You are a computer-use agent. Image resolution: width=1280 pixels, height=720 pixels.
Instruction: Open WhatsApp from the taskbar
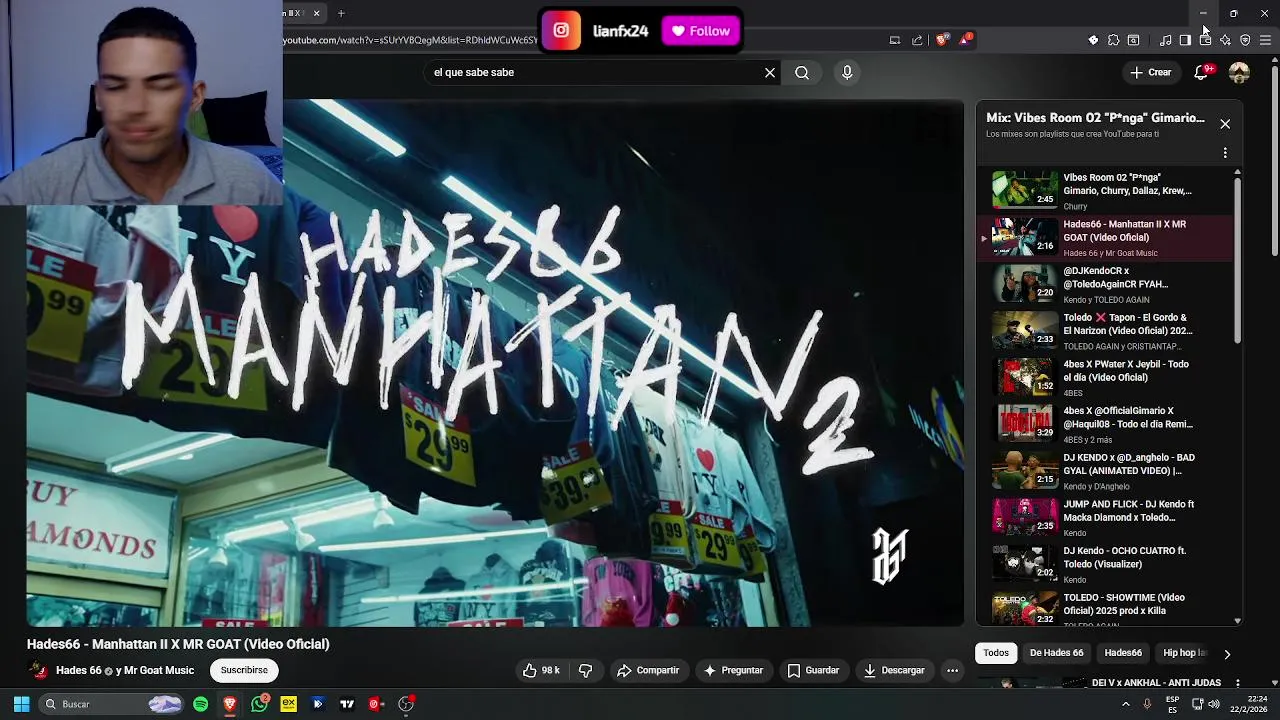point(260,704)
